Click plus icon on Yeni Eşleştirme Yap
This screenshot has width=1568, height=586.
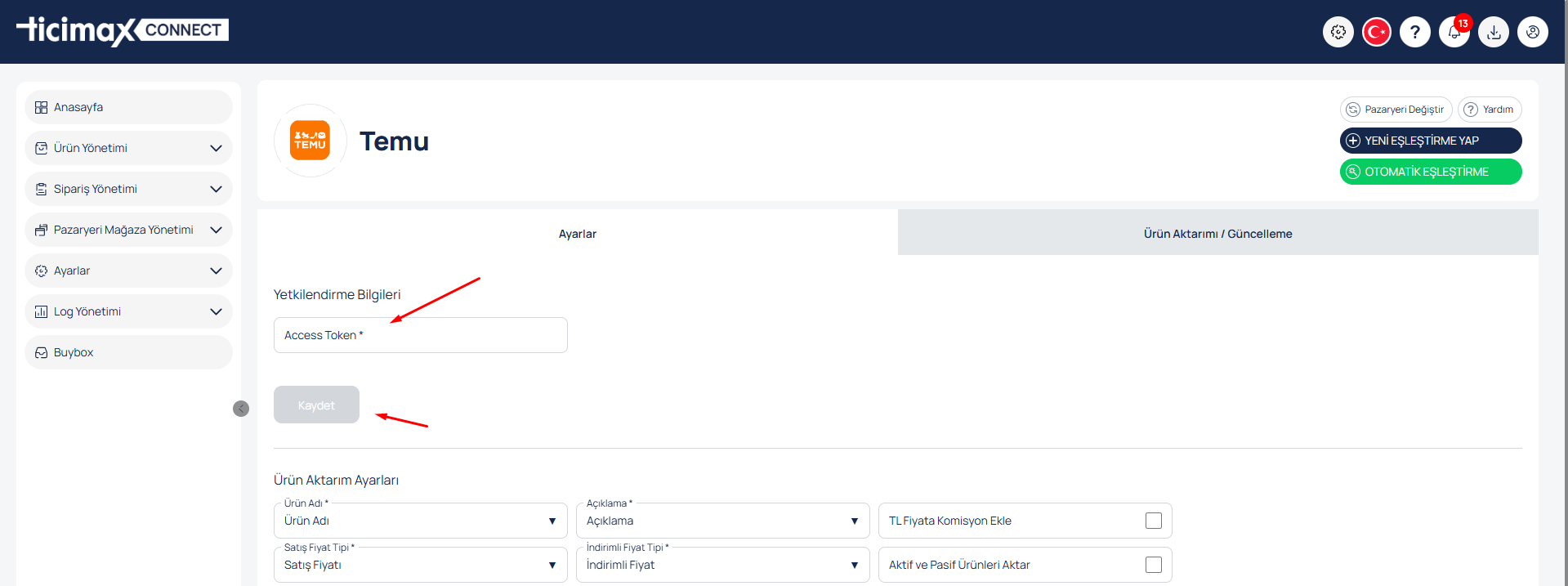1353,141
